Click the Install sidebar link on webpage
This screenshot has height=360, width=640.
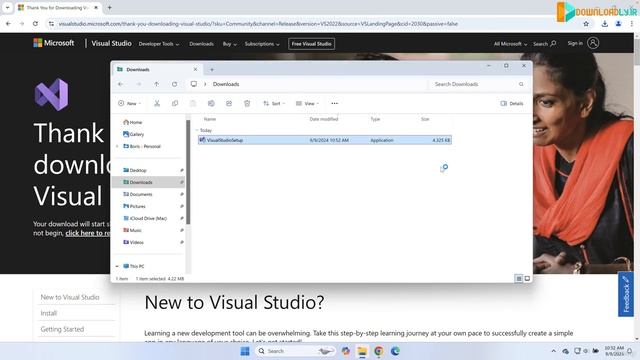[49, 313]
